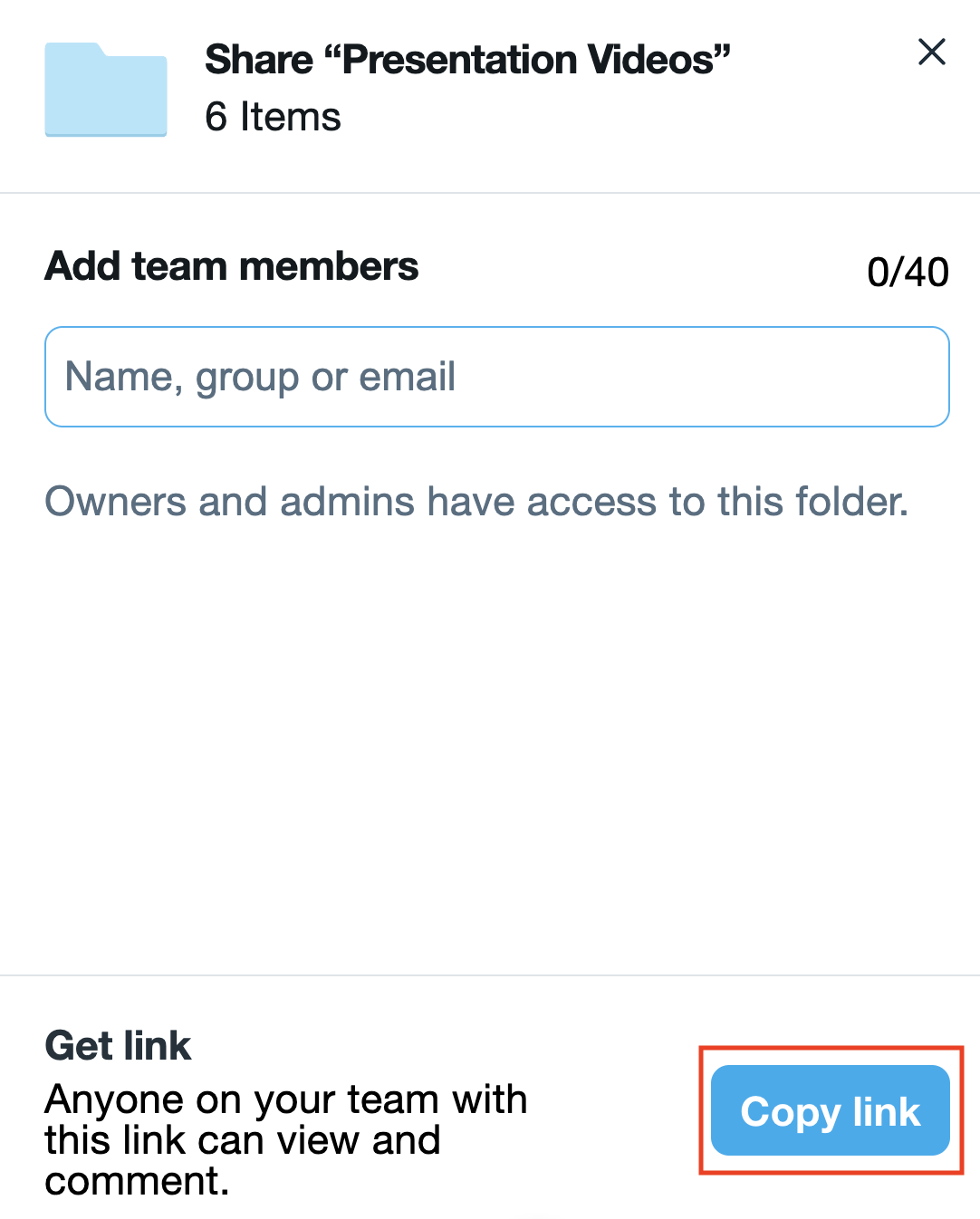
Task: Dismiss the dialog with the X icon
Action: pyautogui.click(x=931, y=53)
